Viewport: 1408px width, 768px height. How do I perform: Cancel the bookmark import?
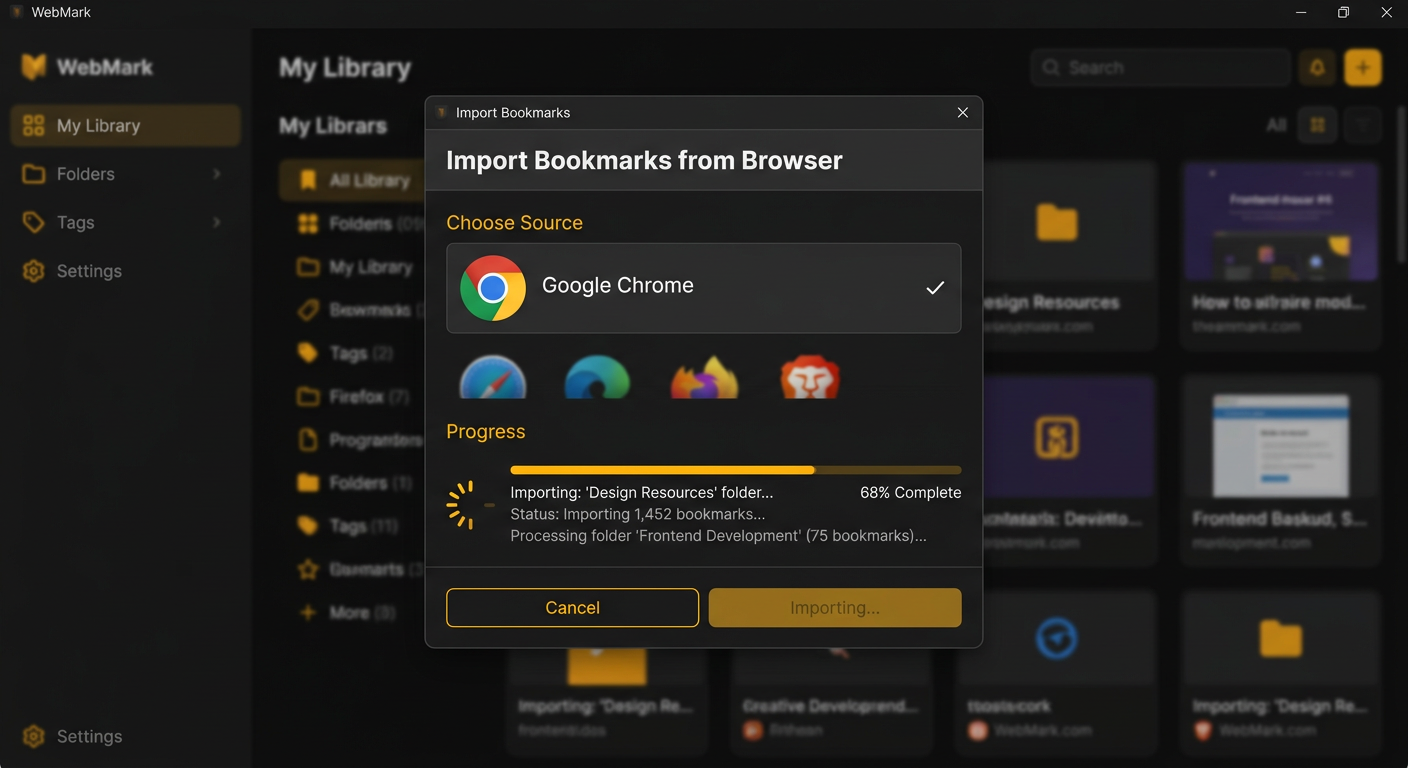point(572,608)
